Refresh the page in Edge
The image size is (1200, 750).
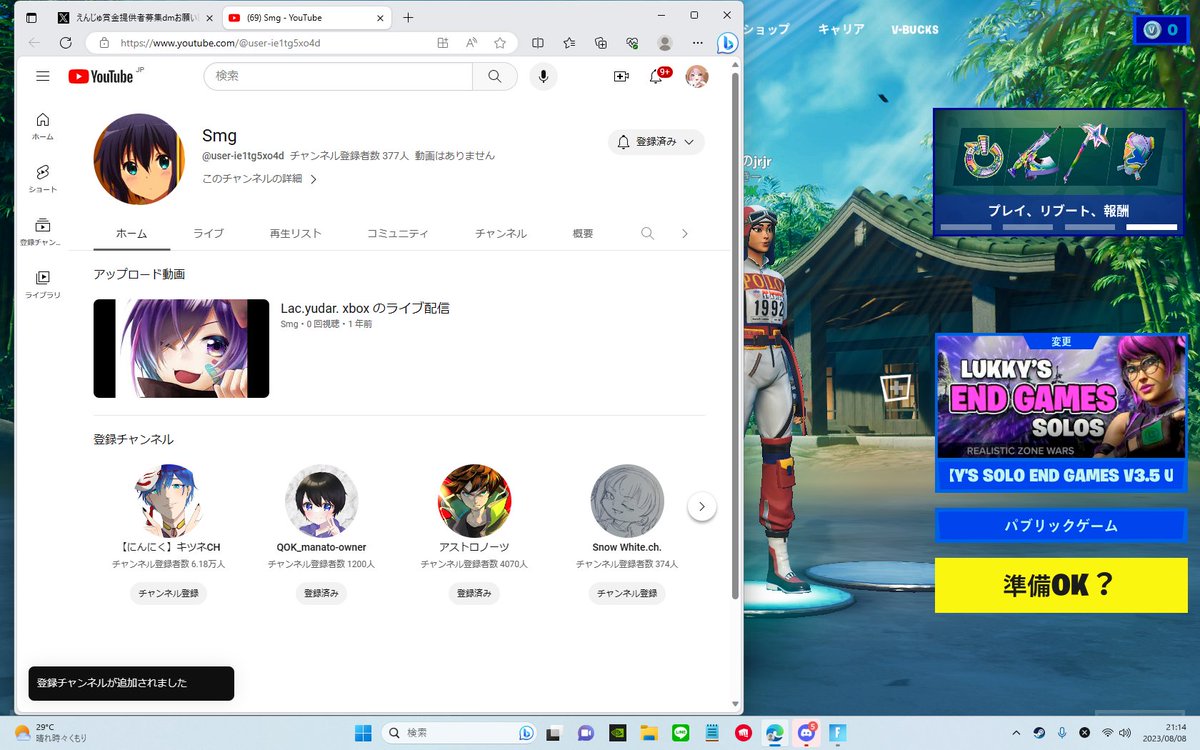pos(66,43)
